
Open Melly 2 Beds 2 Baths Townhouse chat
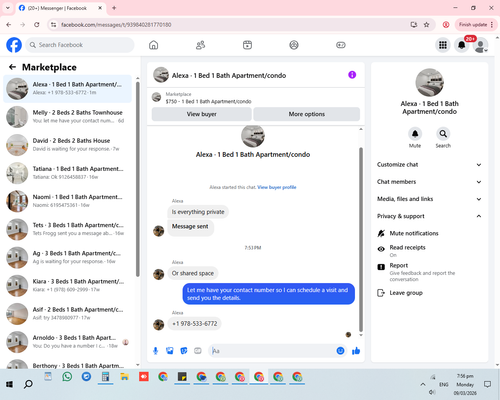pyautogui.click(x=67, y=117)
